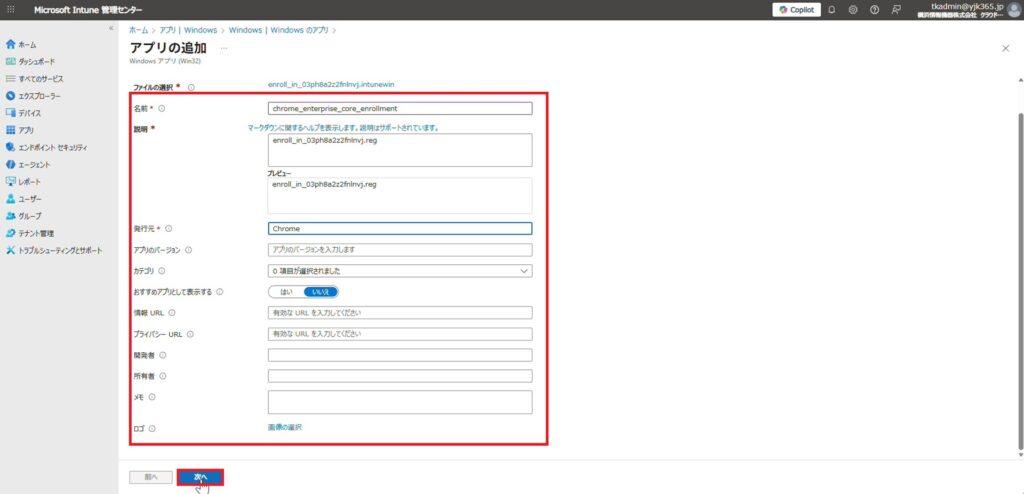Set おすすめアプリ toggle to はい
The image size is (1024, 494).
coord(286,292)
